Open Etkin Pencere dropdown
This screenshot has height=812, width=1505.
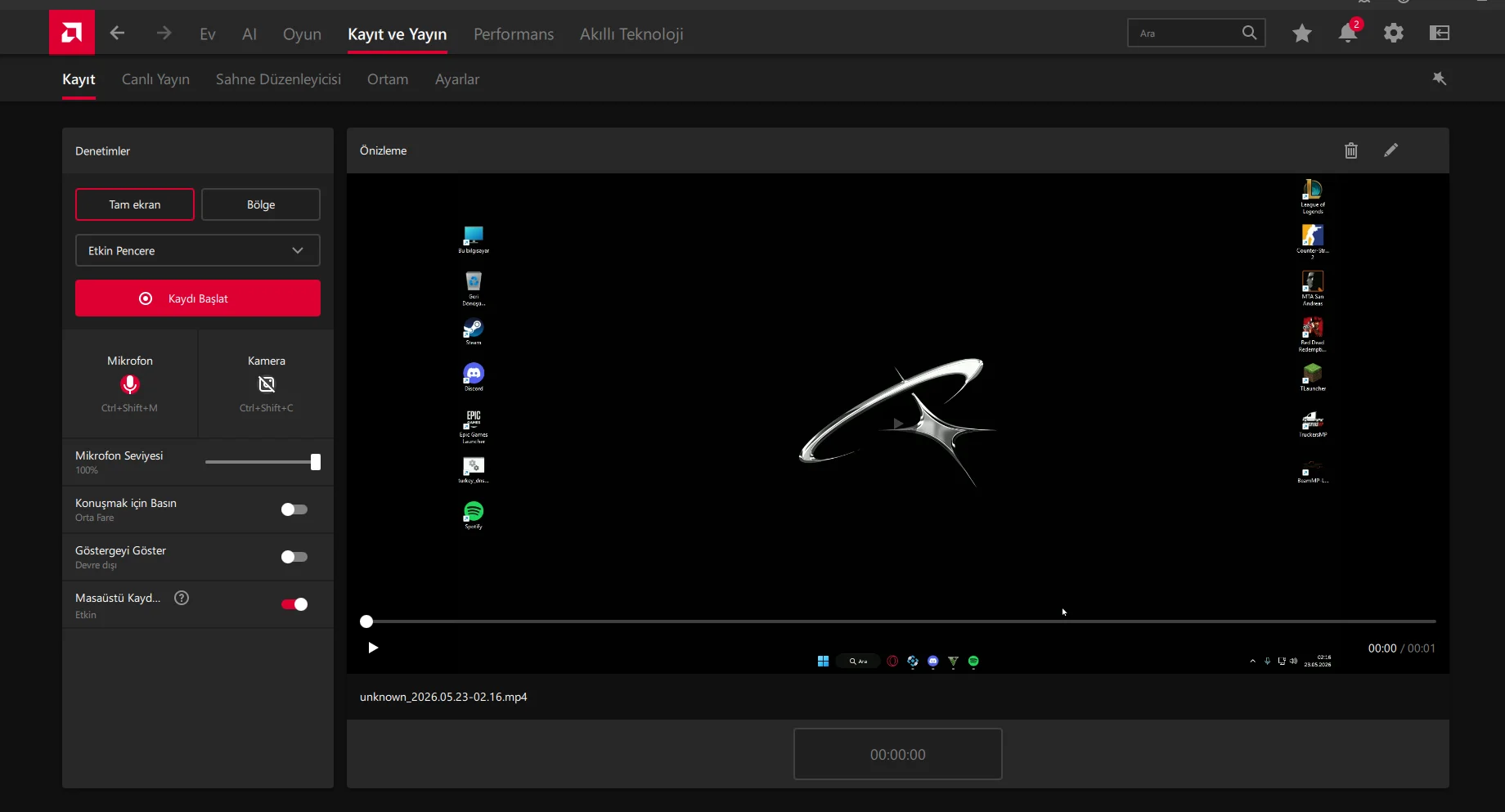tap(198, 250)
